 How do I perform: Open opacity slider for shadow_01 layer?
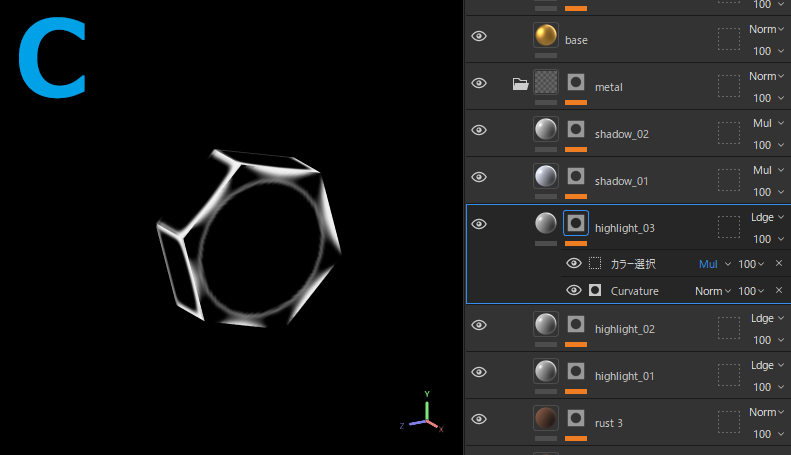point(767,192)
